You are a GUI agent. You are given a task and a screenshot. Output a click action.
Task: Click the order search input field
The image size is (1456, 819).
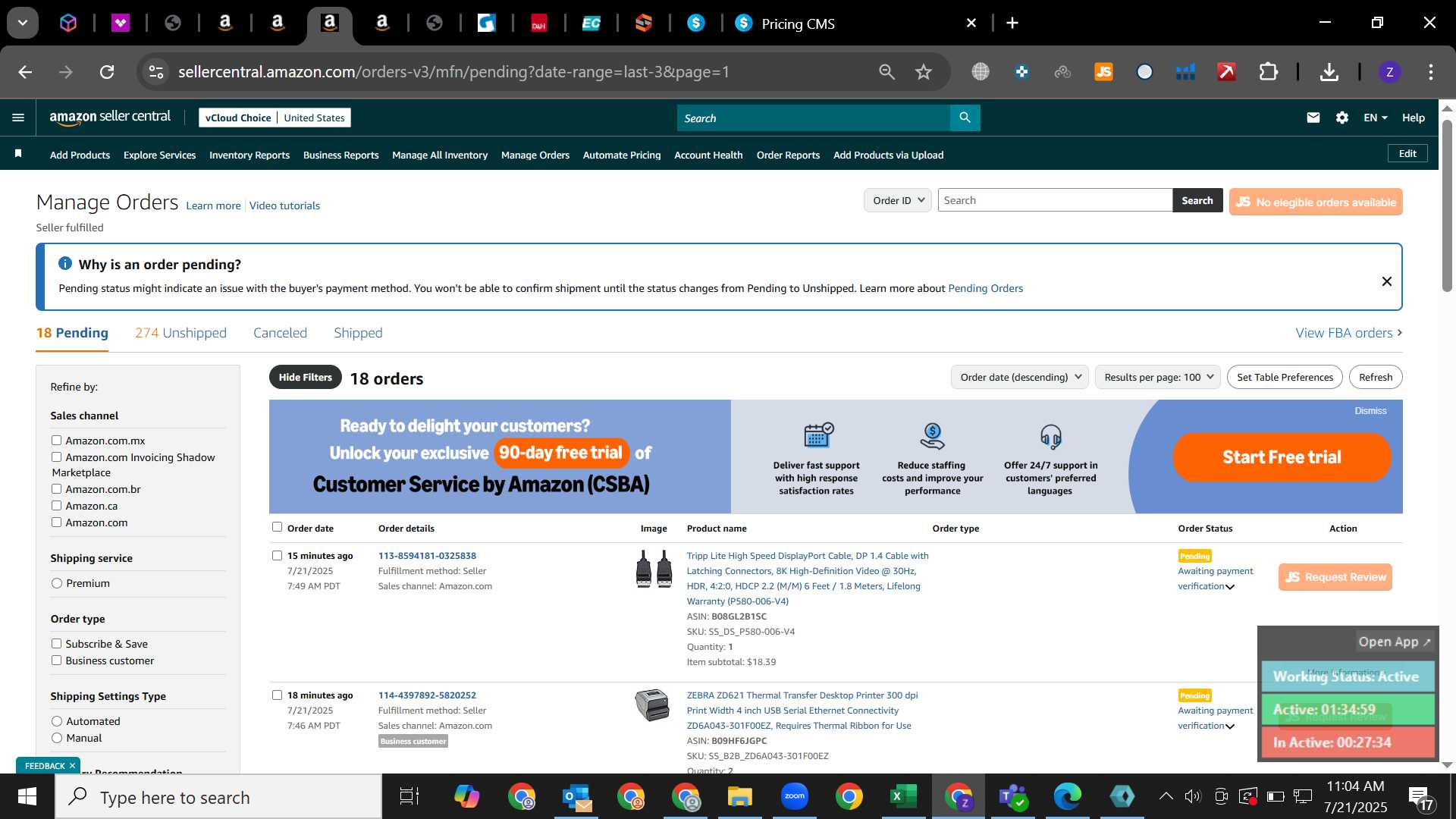[x=1055, y=200]
